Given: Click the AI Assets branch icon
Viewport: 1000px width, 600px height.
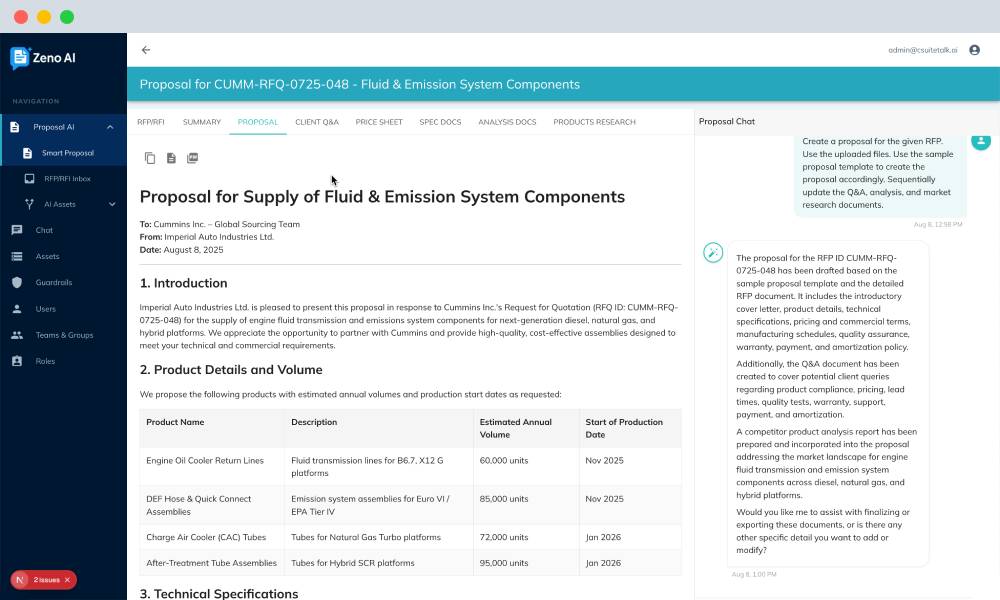Looking at the screenshot, I should click(29, 204).
